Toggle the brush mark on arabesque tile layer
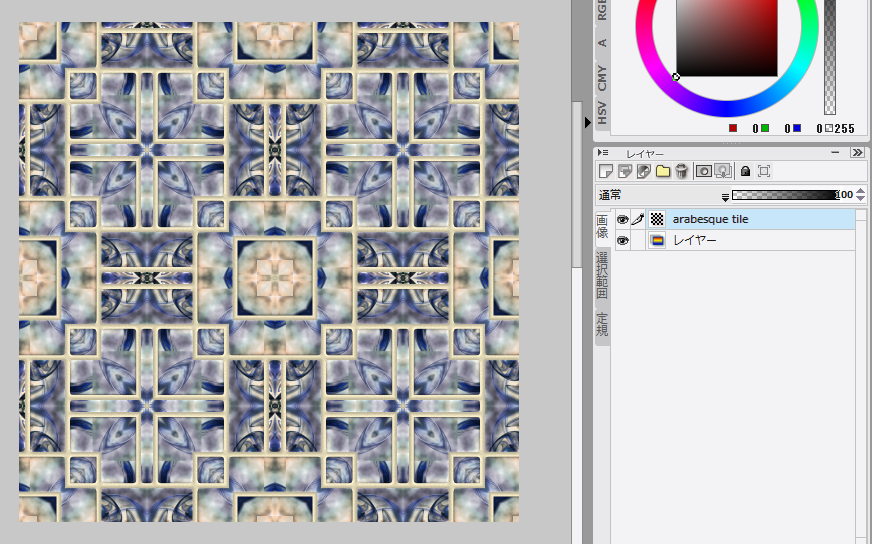Viewport: 872px width, 544px height. (x=638, y=219)
